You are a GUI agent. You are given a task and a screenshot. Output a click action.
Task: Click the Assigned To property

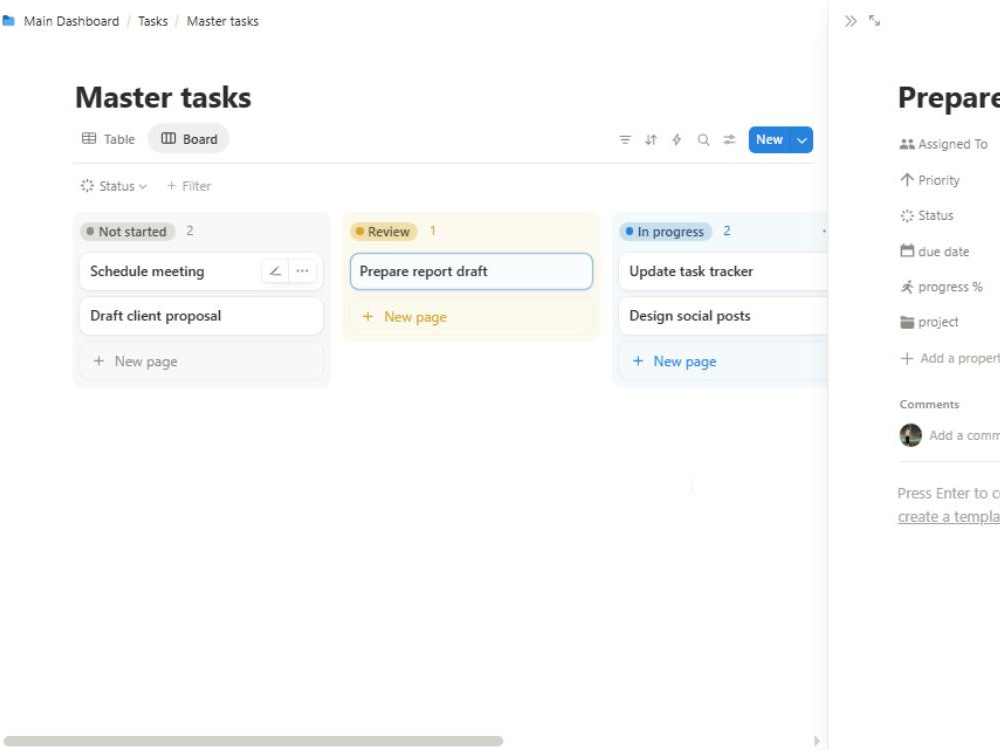tap(944, 144)
